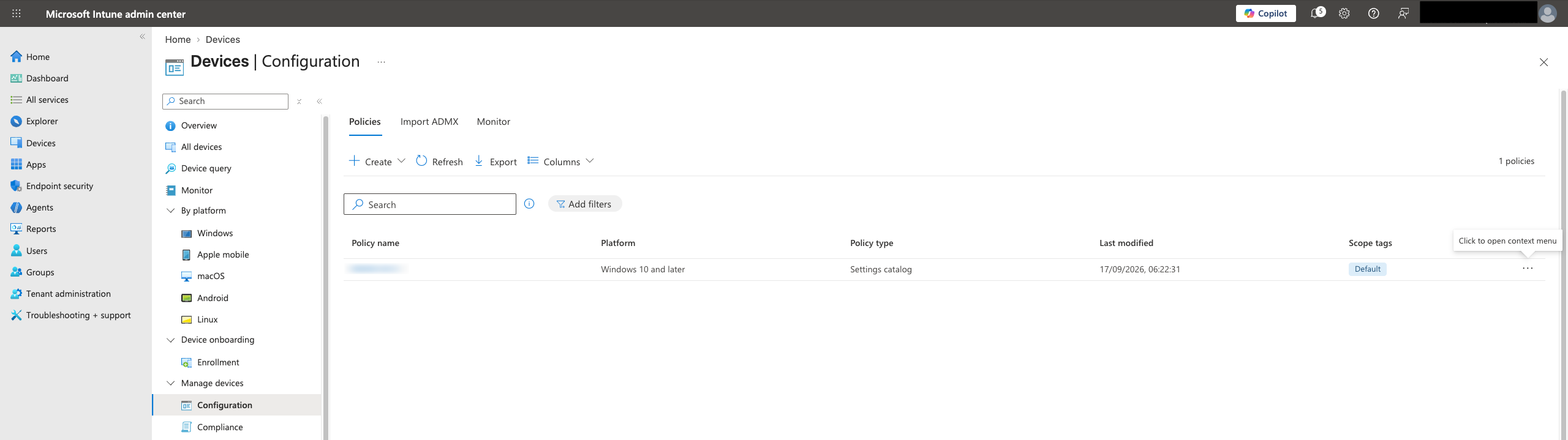Click the search info icon

(x=529, y=204)
